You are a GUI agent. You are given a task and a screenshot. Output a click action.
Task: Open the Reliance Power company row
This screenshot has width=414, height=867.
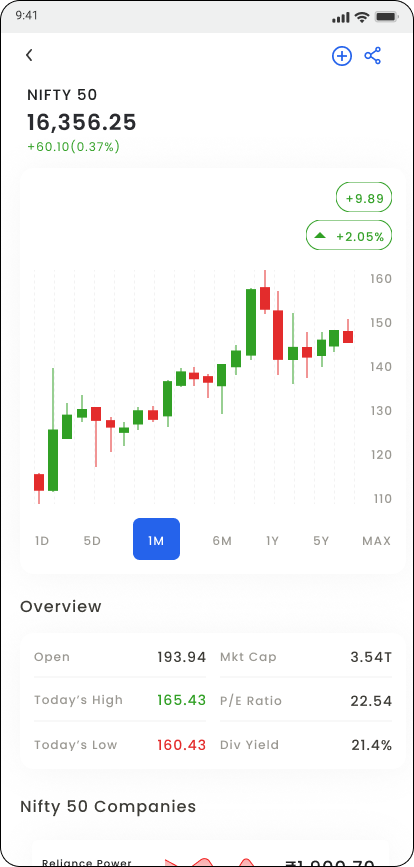click(x=212, y=854)
